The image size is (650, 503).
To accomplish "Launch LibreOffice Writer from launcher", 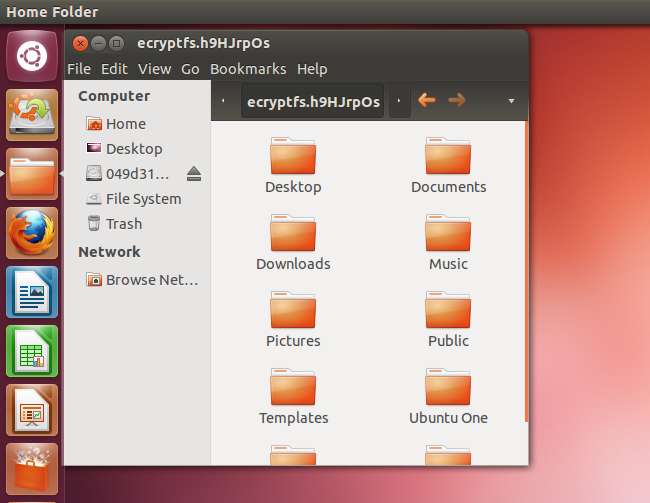I will [x=32, y=292].
